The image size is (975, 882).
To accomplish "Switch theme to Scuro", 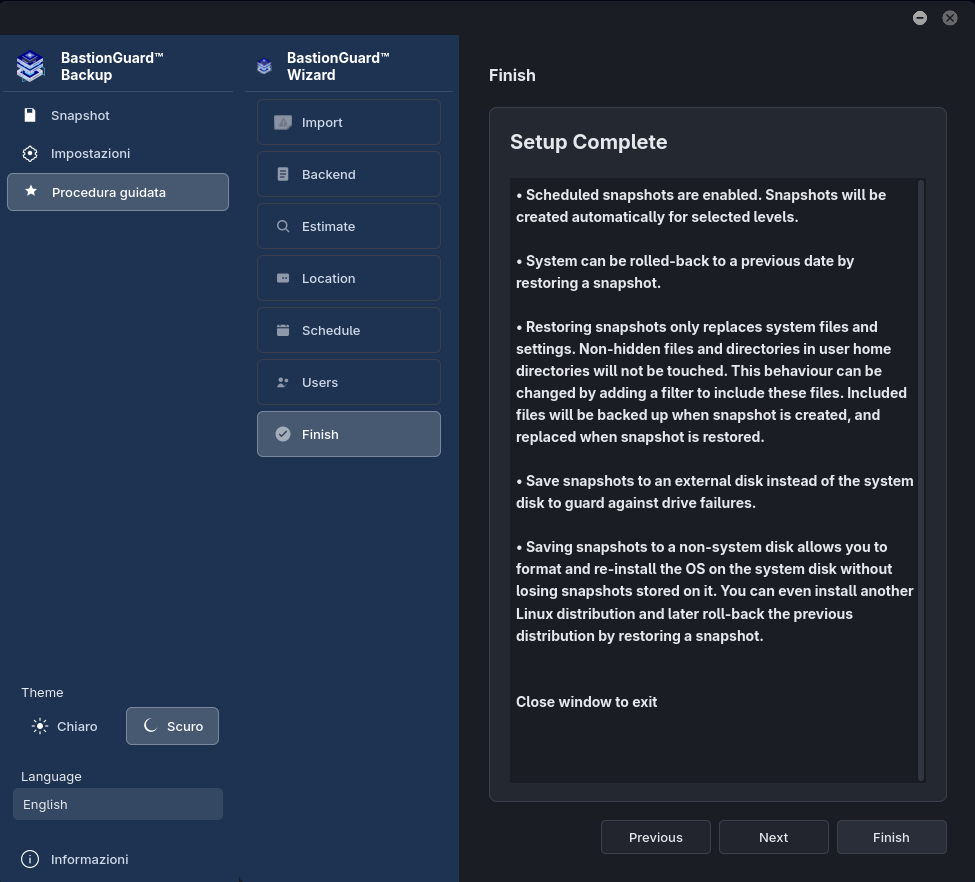I will click(x=172, y=726).
